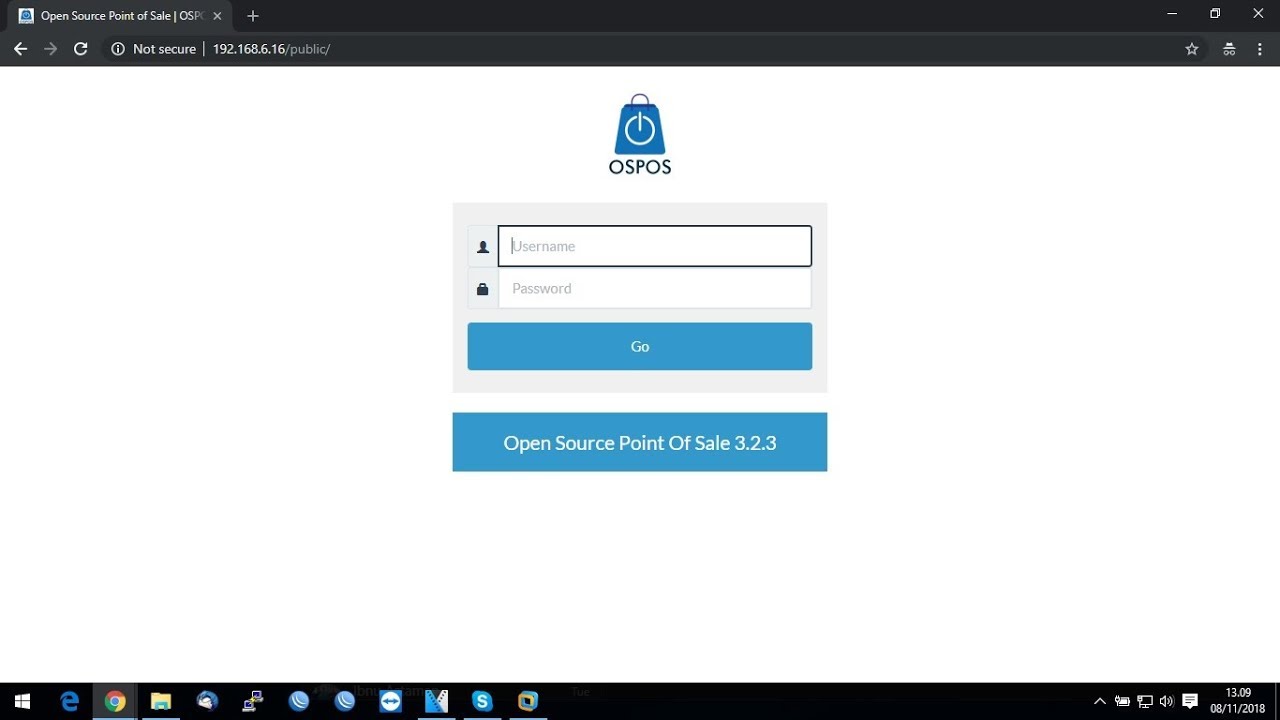This screenshot has height=720, width=1280.
Task: Open TeamViewer from the taskbar
Action: [x=391, y=701]
